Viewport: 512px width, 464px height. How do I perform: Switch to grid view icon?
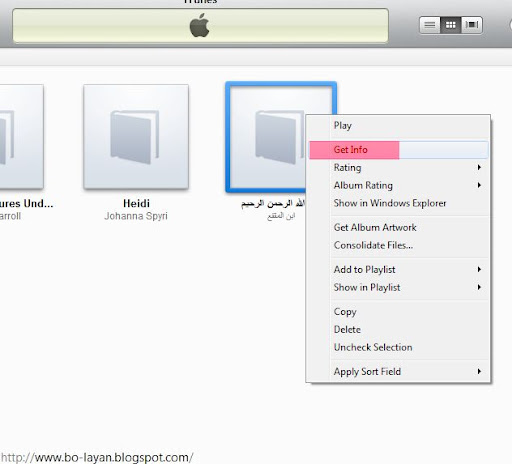click(451, 25)
